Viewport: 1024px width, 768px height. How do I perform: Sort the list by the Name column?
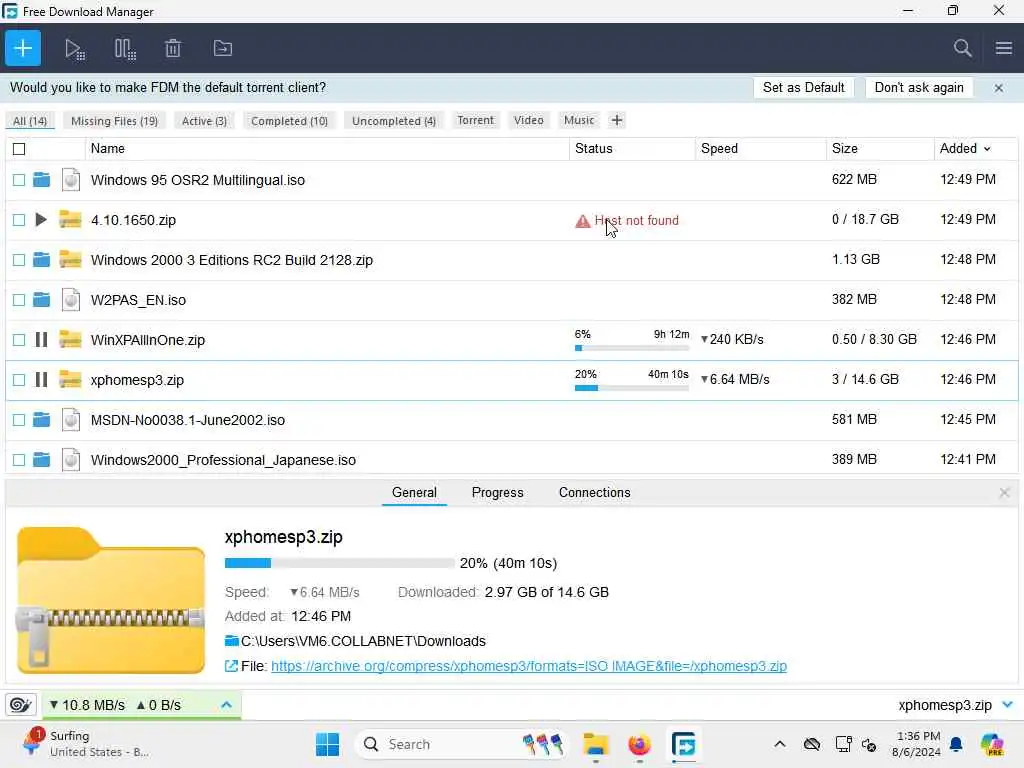click(108, 149)
